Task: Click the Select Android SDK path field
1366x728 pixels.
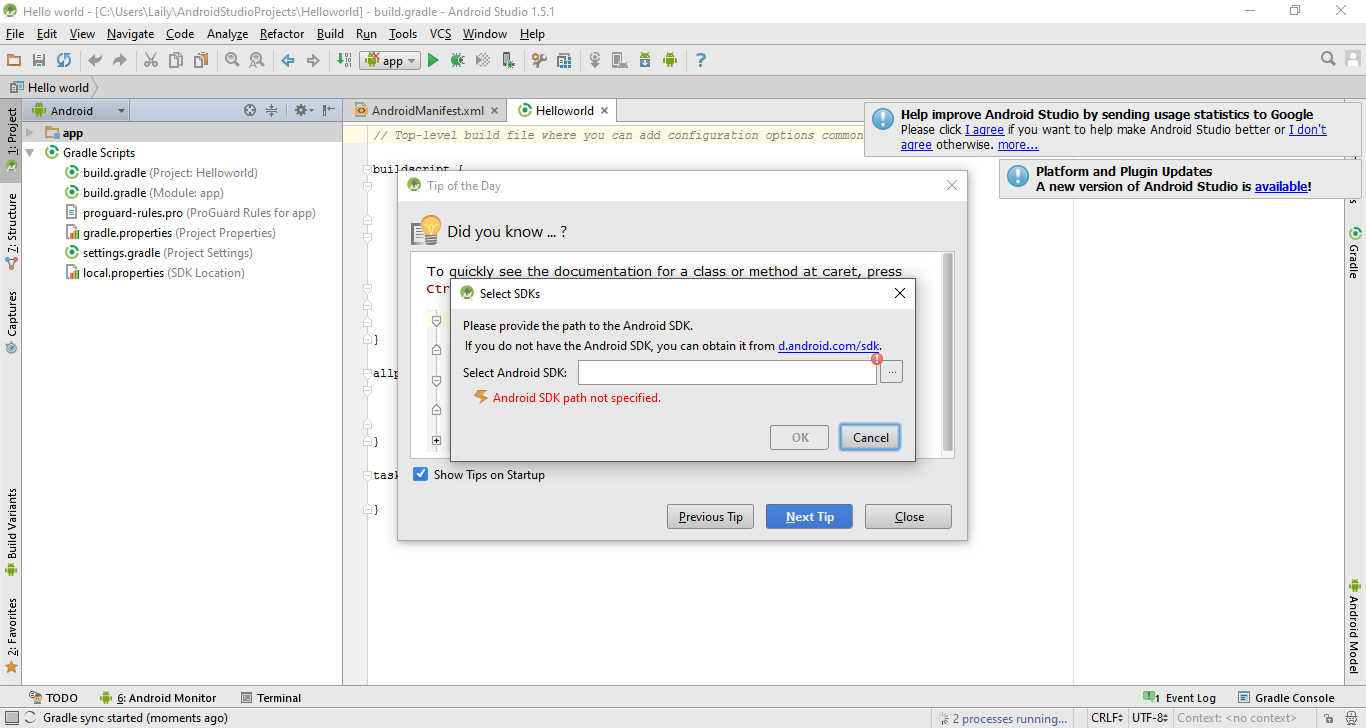Action: coord(727,372)
